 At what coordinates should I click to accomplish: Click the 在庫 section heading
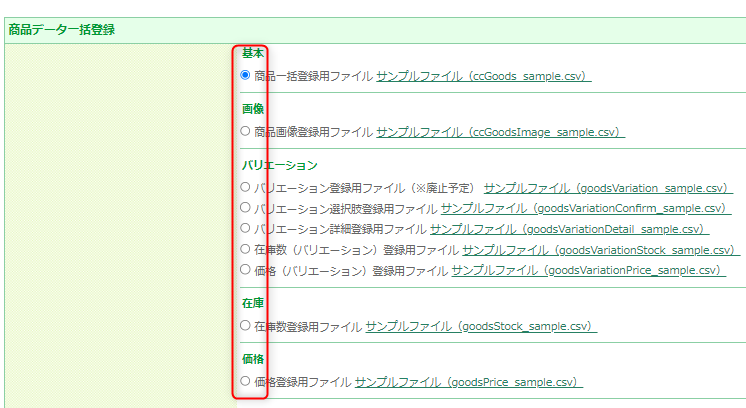(253, 303)
